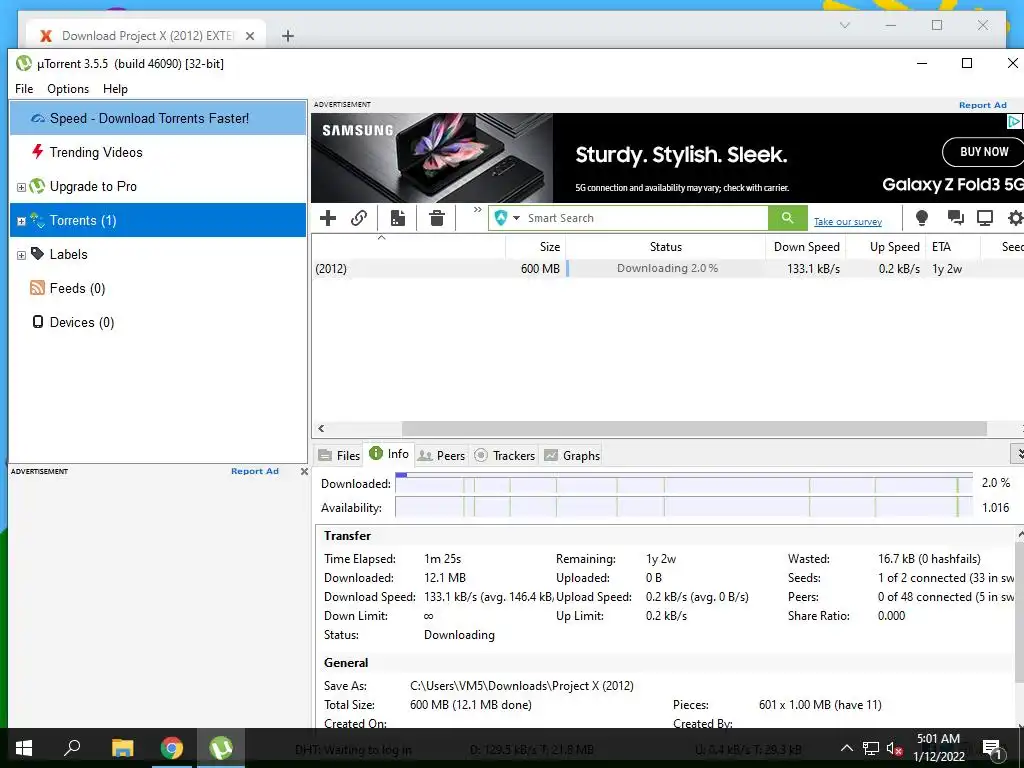Sort by the Size column header

point(536,247)
